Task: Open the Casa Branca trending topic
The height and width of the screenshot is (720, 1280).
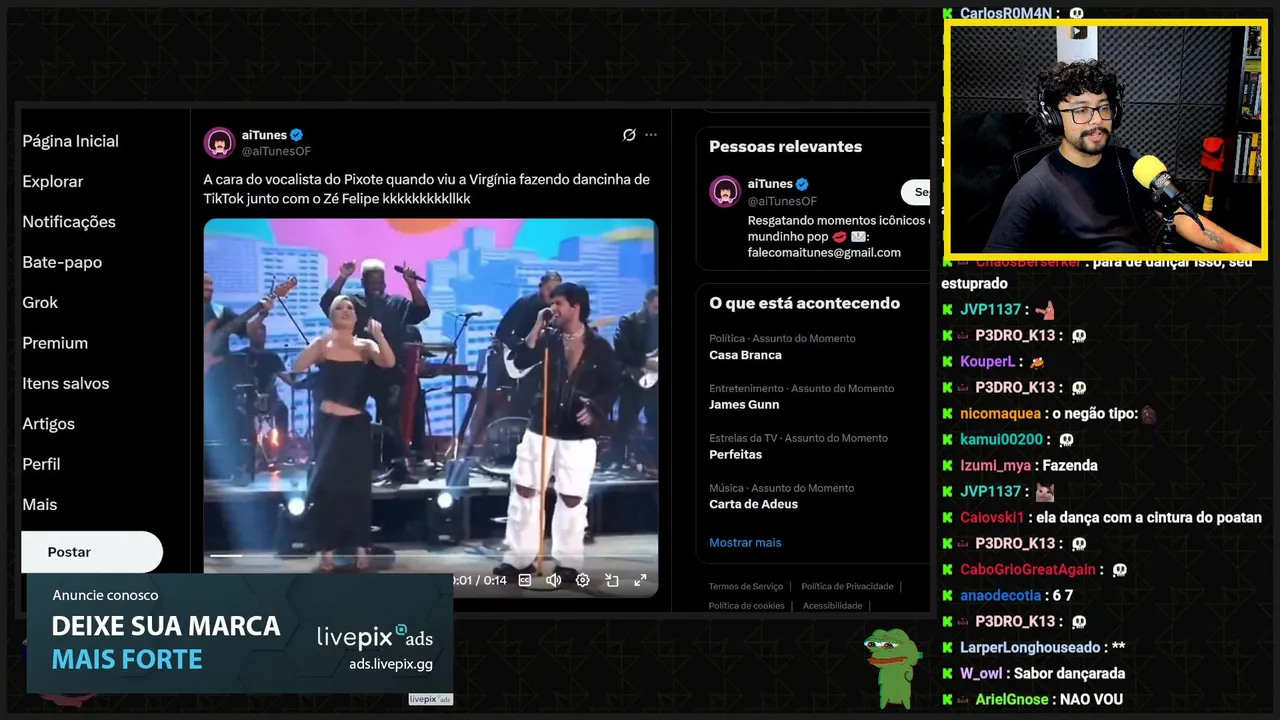Action: (745, 355)
